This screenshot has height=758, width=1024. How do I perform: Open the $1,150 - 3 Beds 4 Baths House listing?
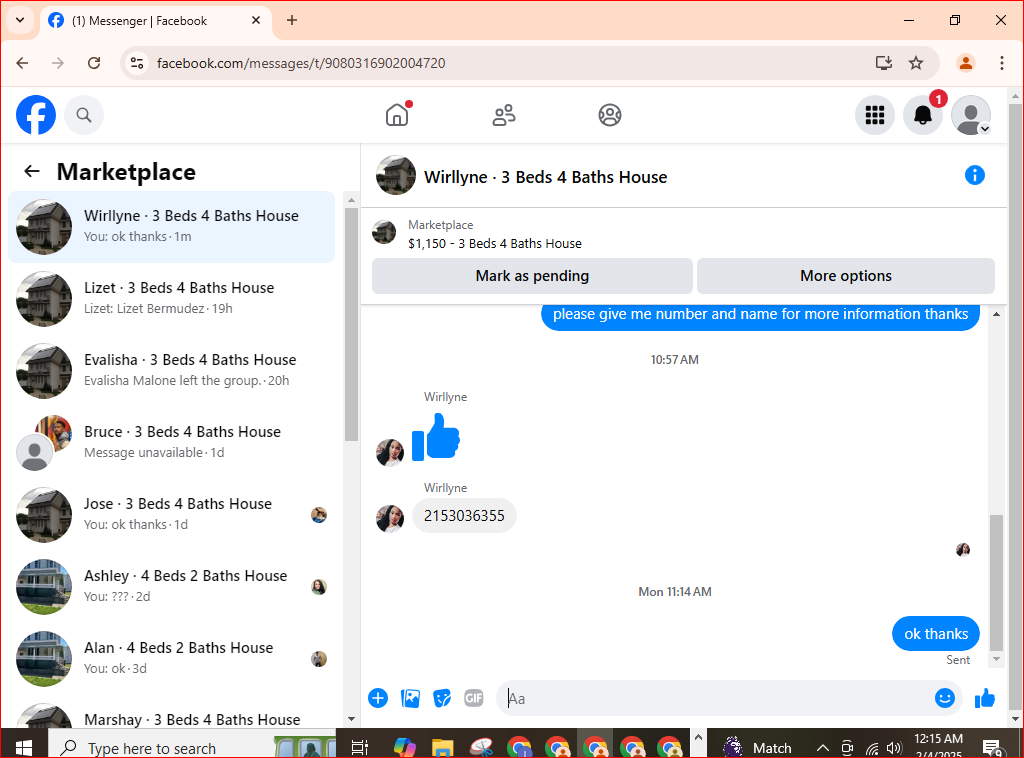494,244
